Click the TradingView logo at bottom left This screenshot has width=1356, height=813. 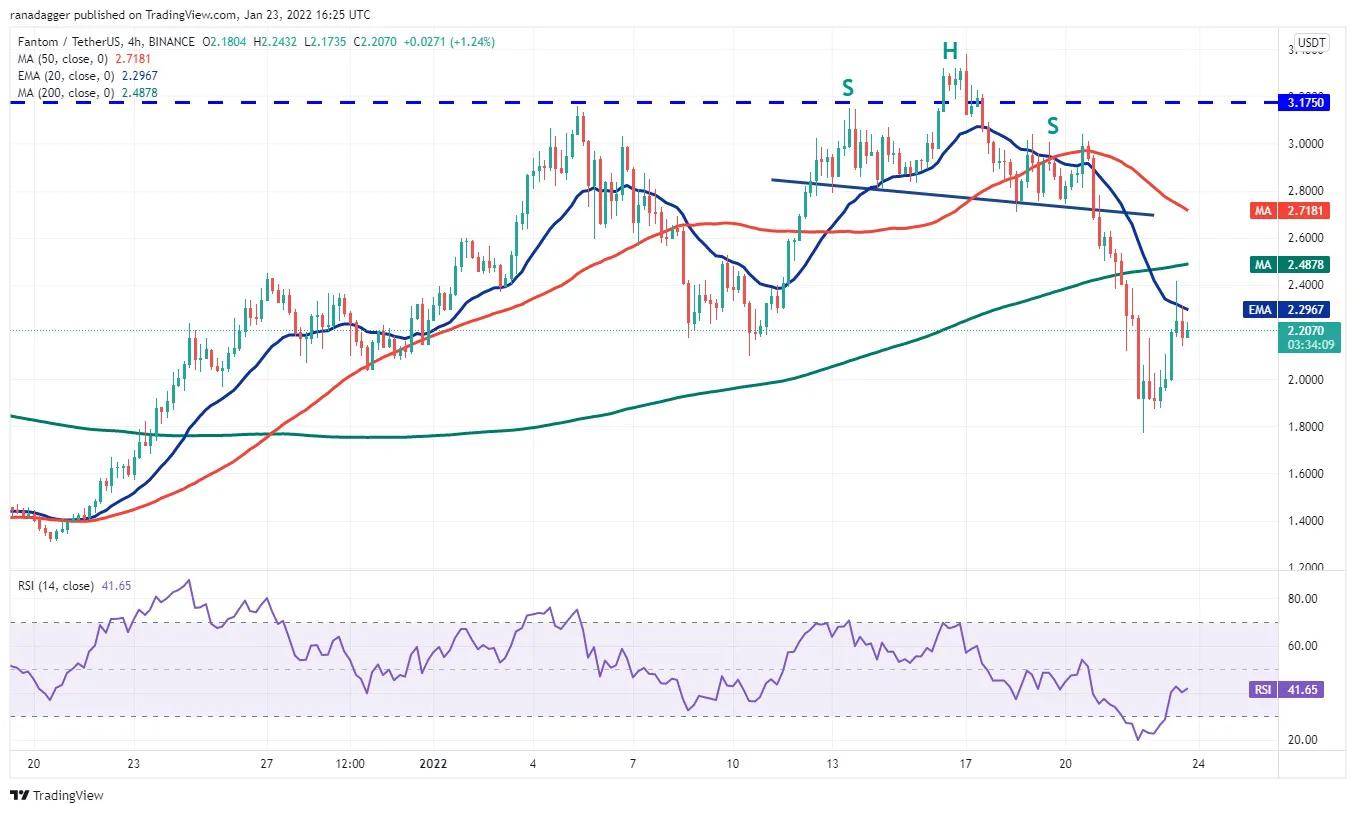click(17, 795)
